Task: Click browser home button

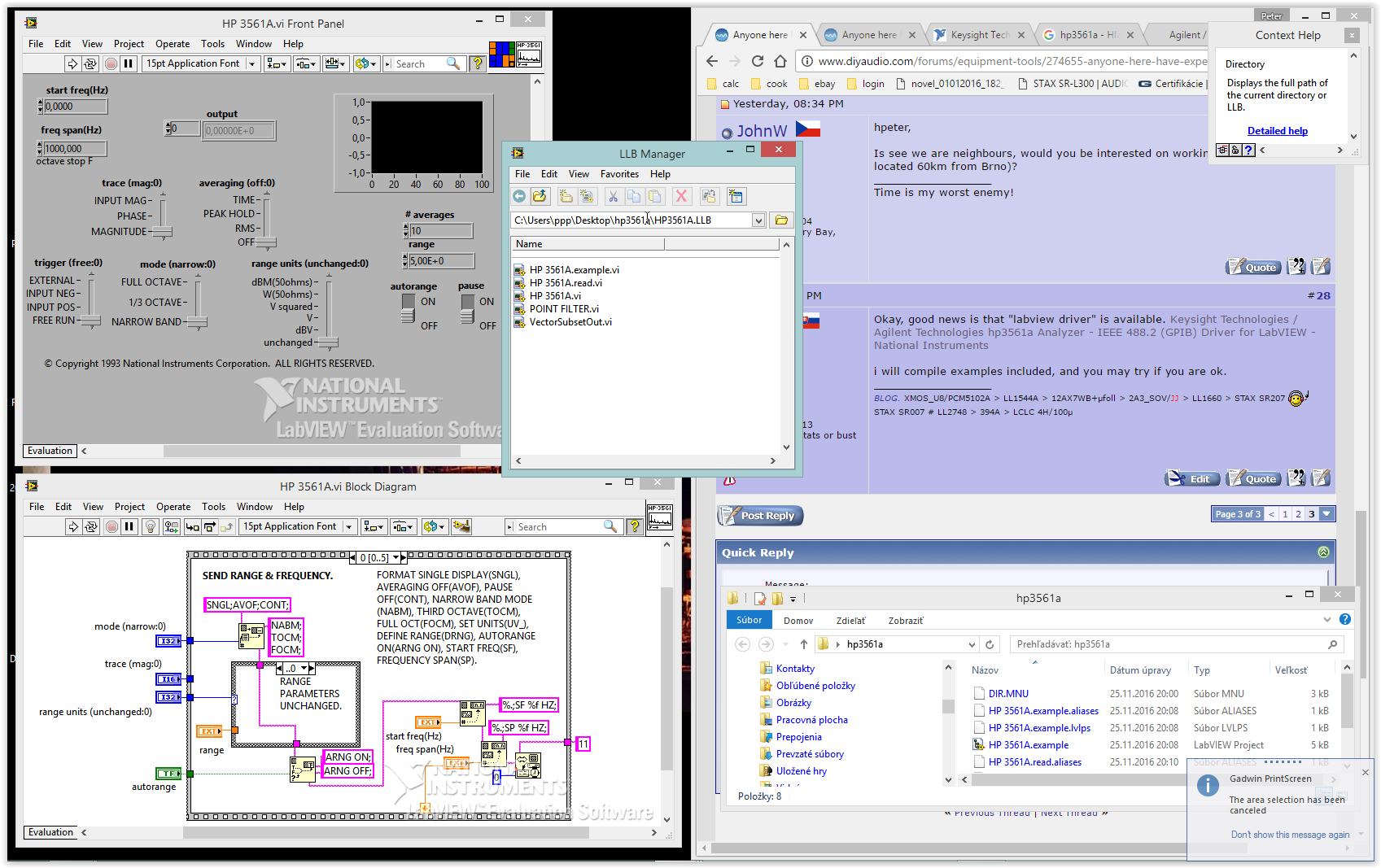Action: pyautogui.click(x=780, y=61)
